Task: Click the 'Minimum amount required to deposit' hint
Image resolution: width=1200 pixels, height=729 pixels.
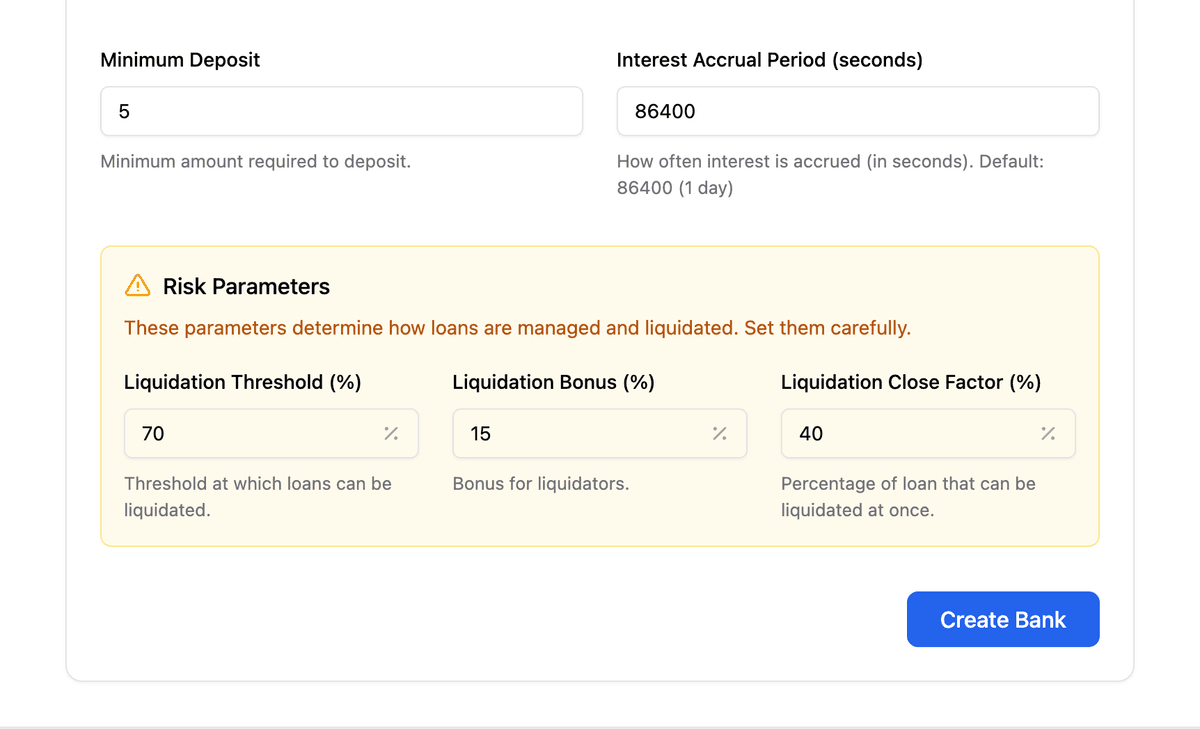Action: [x=255, y=161]
